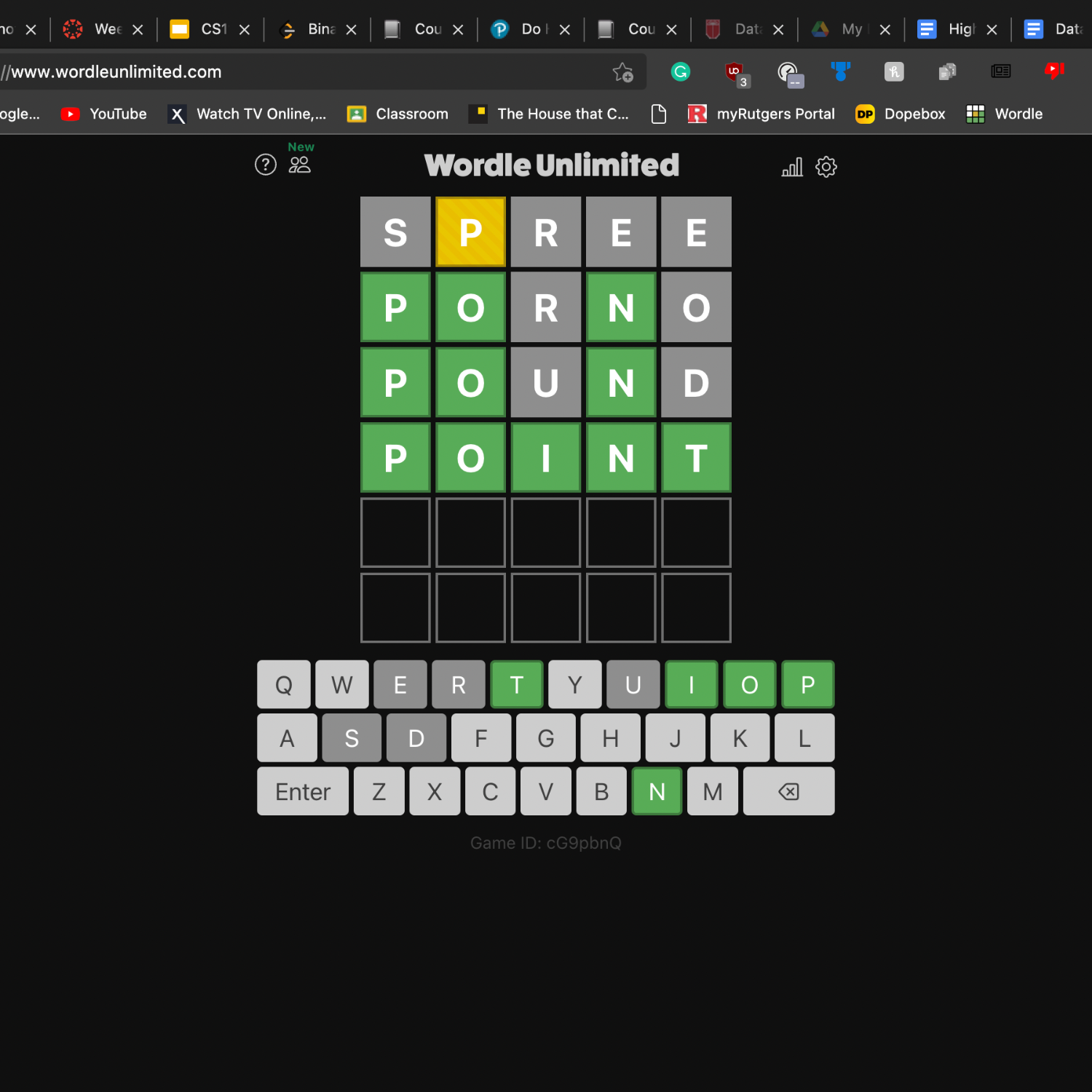Click the gray U key on Wordle keyboard
Viewport: 1092px width, 1092px height.
pyautogui.click(x=633, y=684)
